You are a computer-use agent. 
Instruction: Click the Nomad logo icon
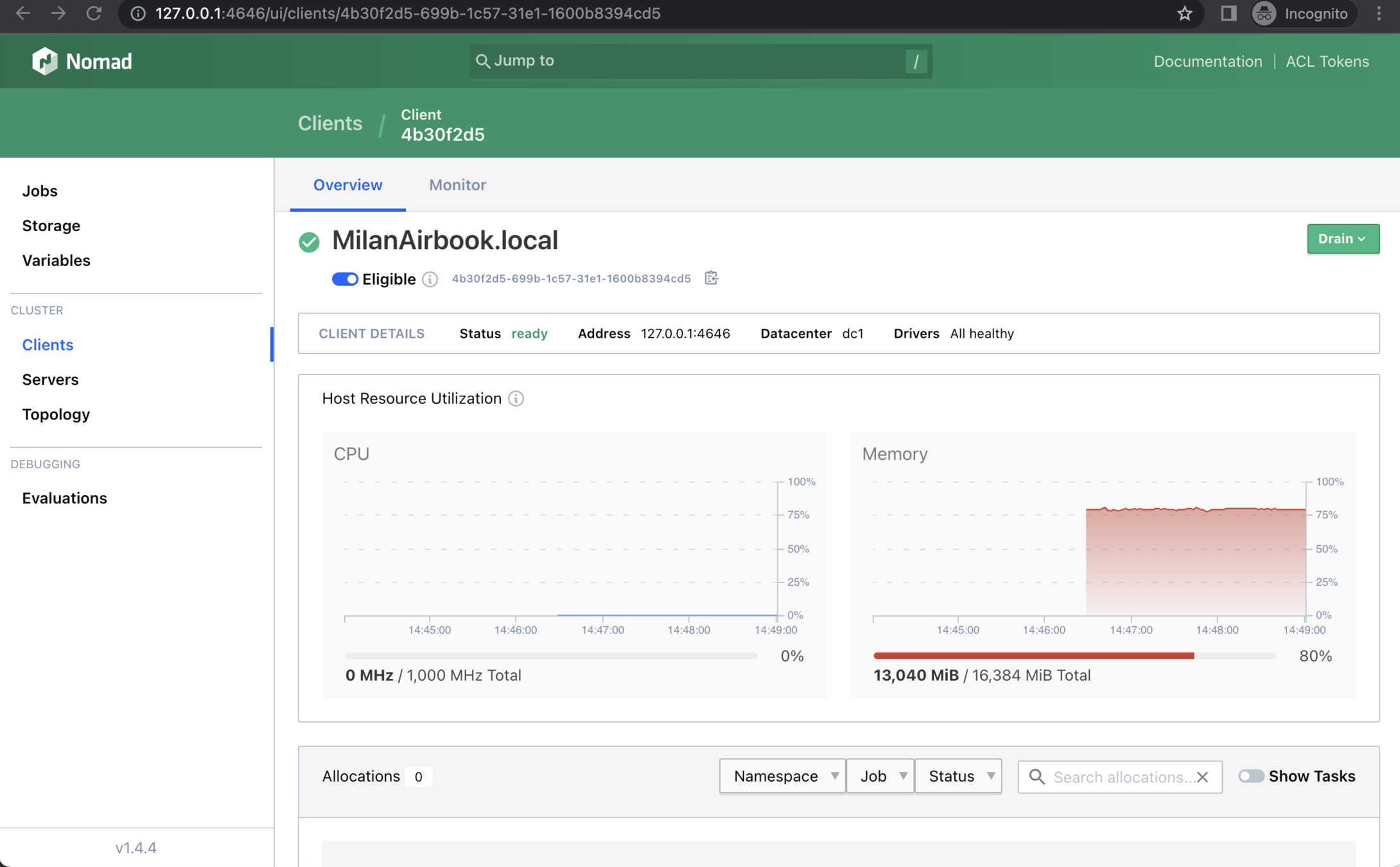pyautogui.click(x=44, y=62)
